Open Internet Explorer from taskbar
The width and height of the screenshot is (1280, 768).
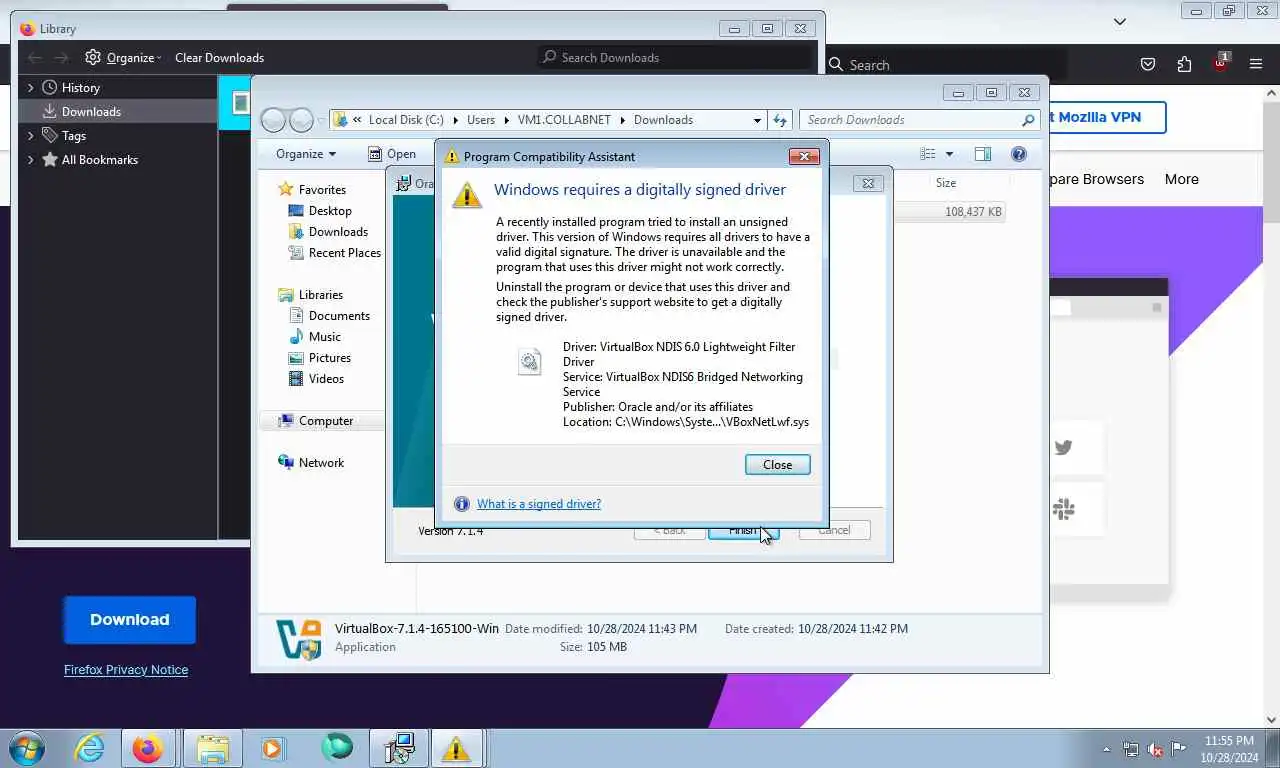coord(90,748)
